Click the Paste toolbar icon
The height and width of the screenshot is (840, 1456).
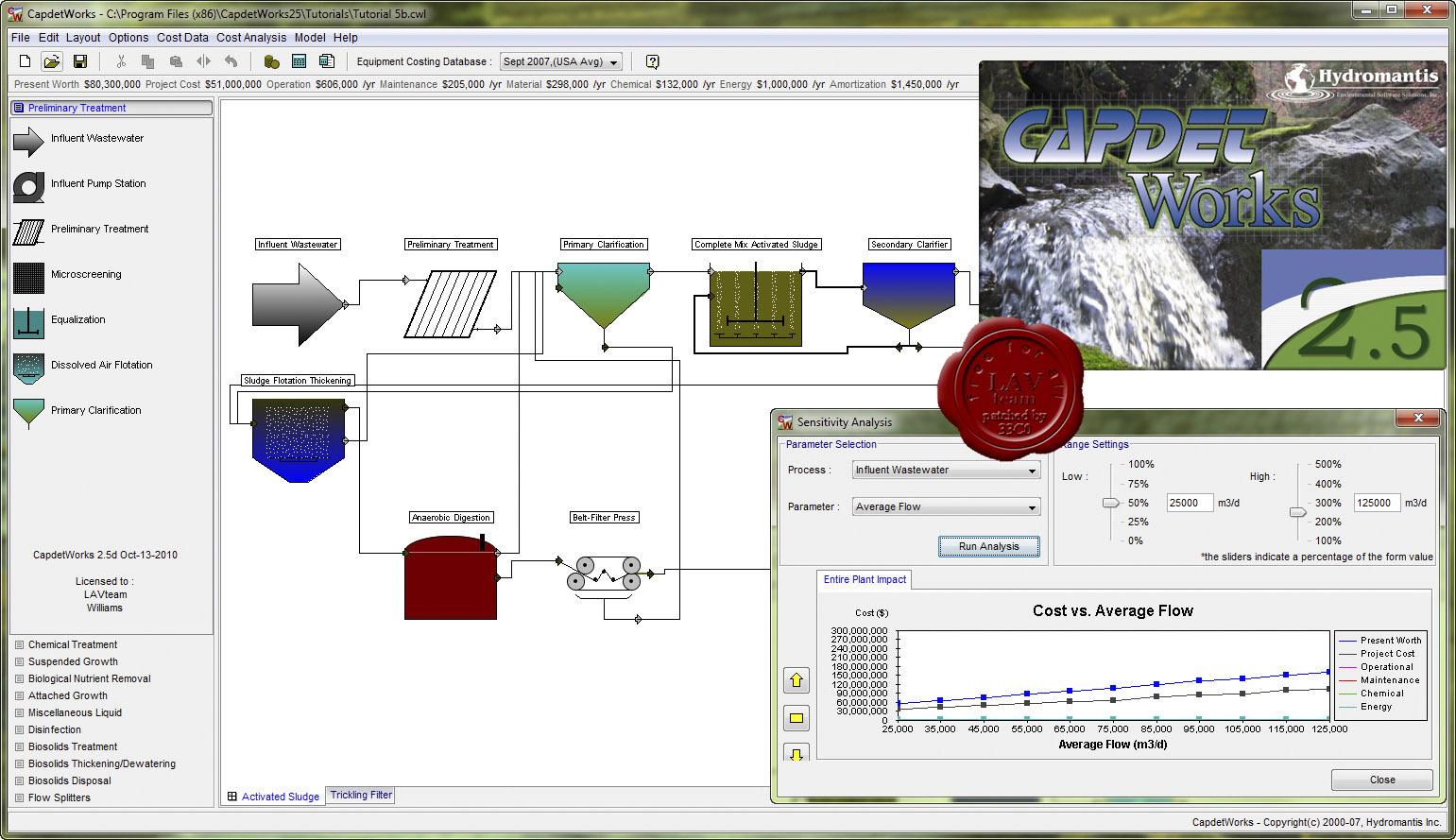point(176,61)
